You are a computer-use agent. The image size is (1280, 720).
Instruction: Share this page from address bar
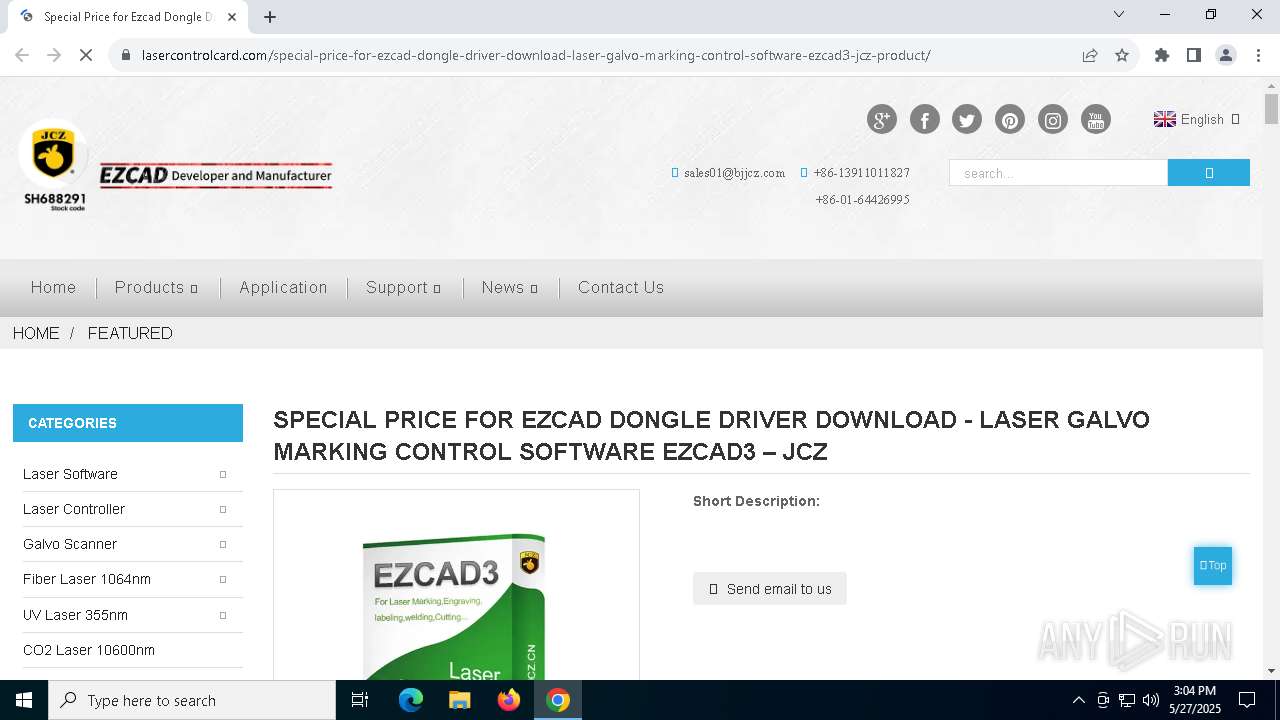[1090, 55]
